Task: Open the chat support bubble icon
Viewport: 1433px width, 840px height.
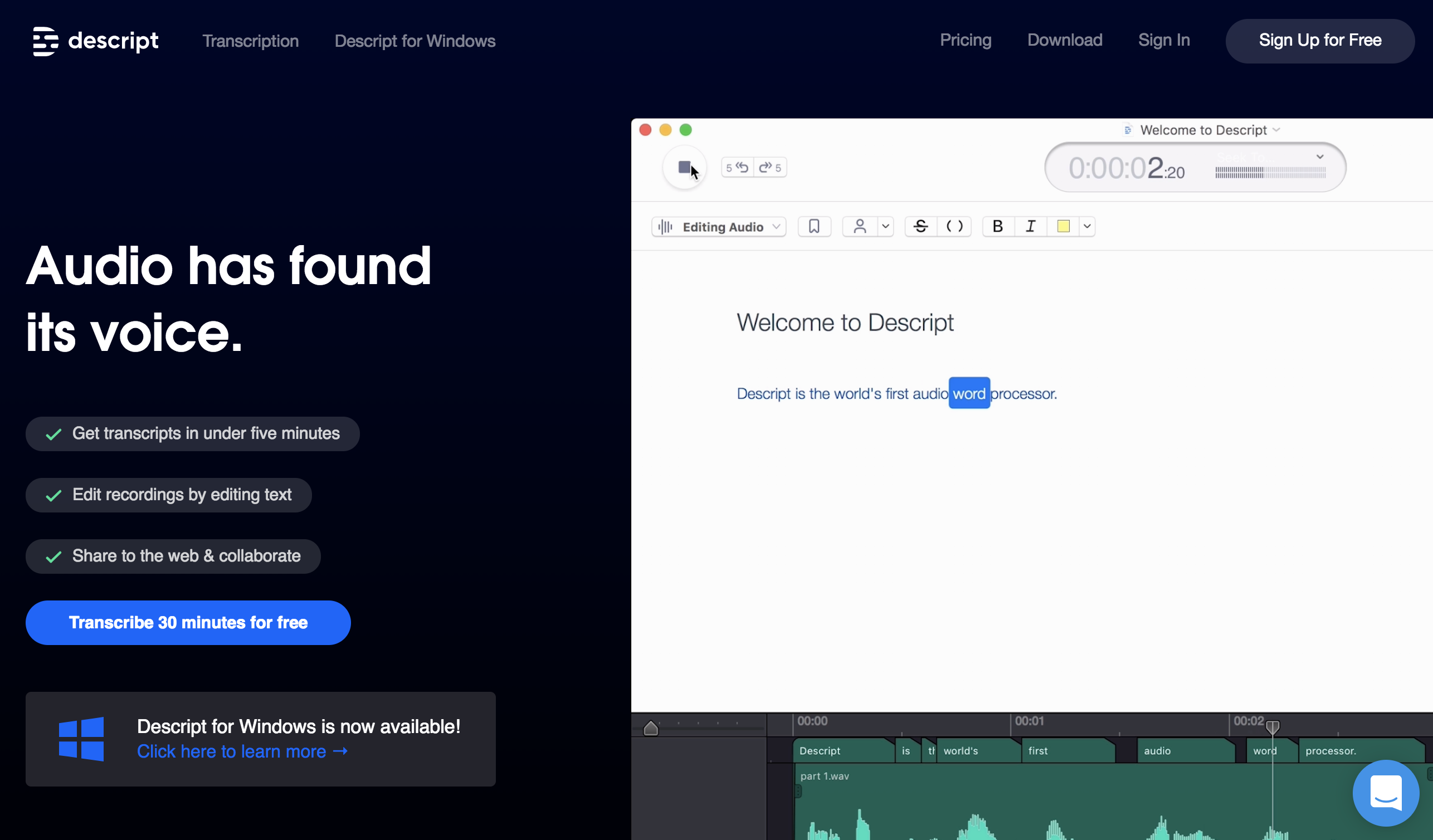Action: pyautogui.click(x=1385, y=792)
